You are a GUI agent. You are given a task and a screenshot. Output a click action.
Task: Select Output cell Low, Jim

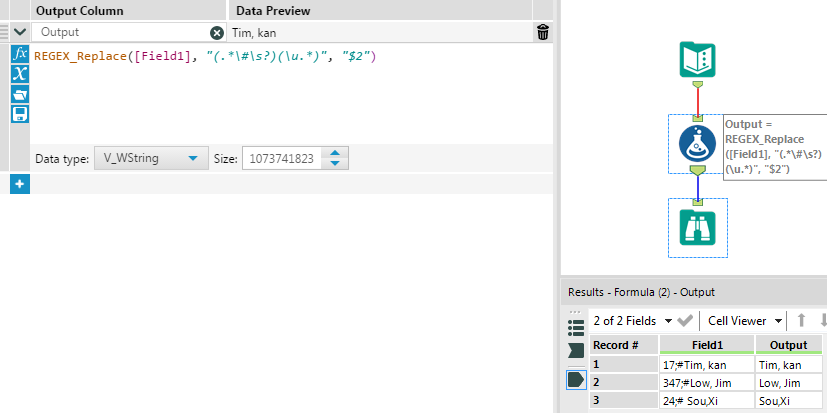(788, 383)
